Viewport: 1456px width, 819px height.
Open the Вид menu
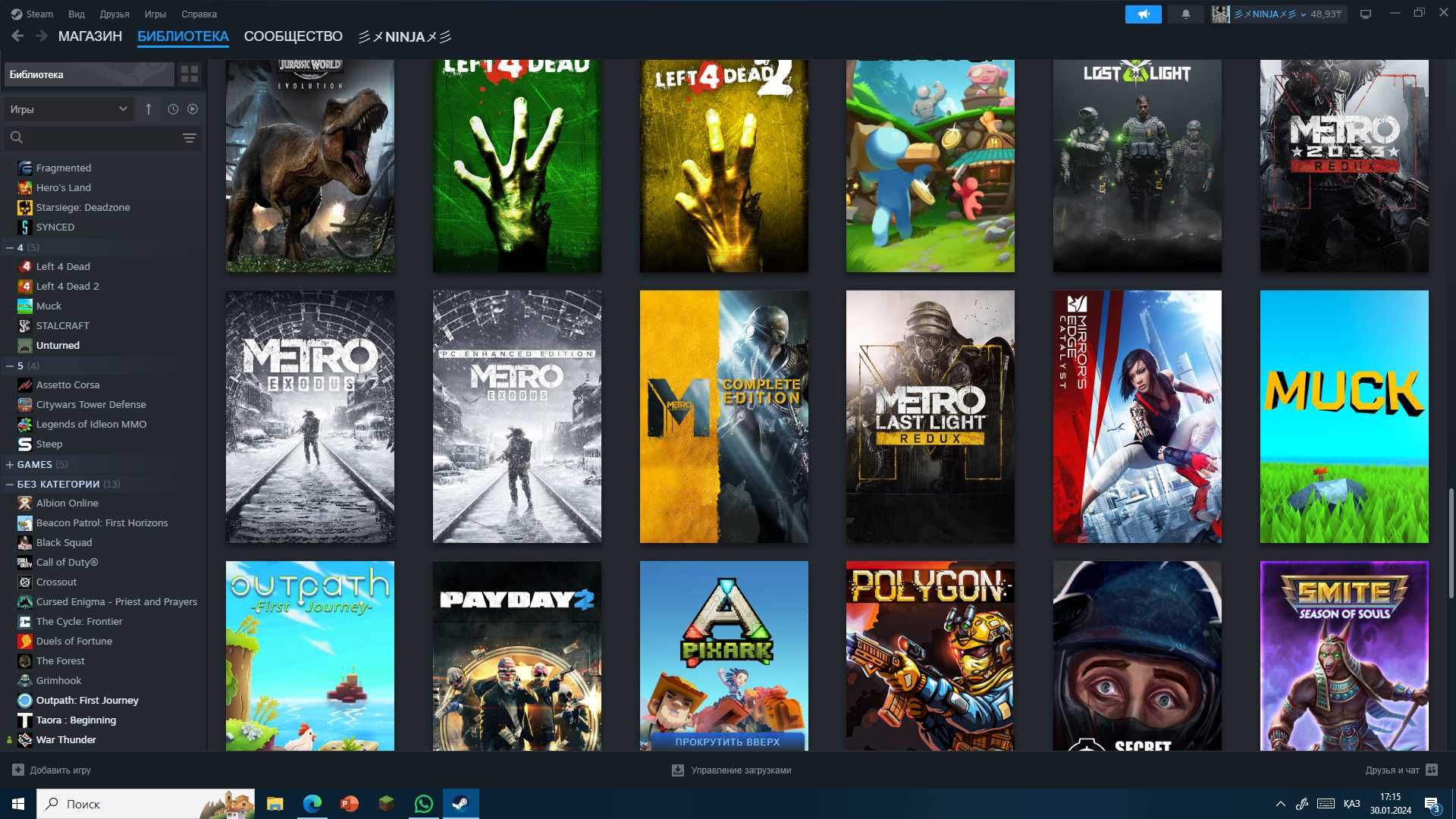coord(77,14)
